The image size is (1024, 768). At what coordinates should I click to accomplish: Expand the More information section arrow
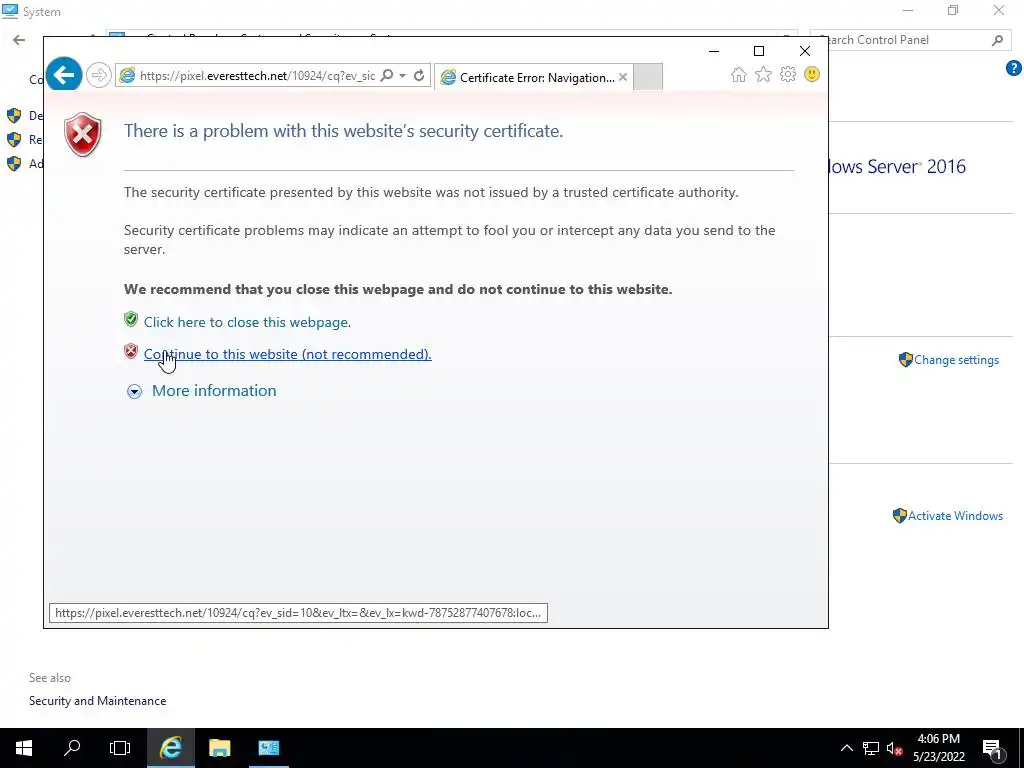point(134,391)
